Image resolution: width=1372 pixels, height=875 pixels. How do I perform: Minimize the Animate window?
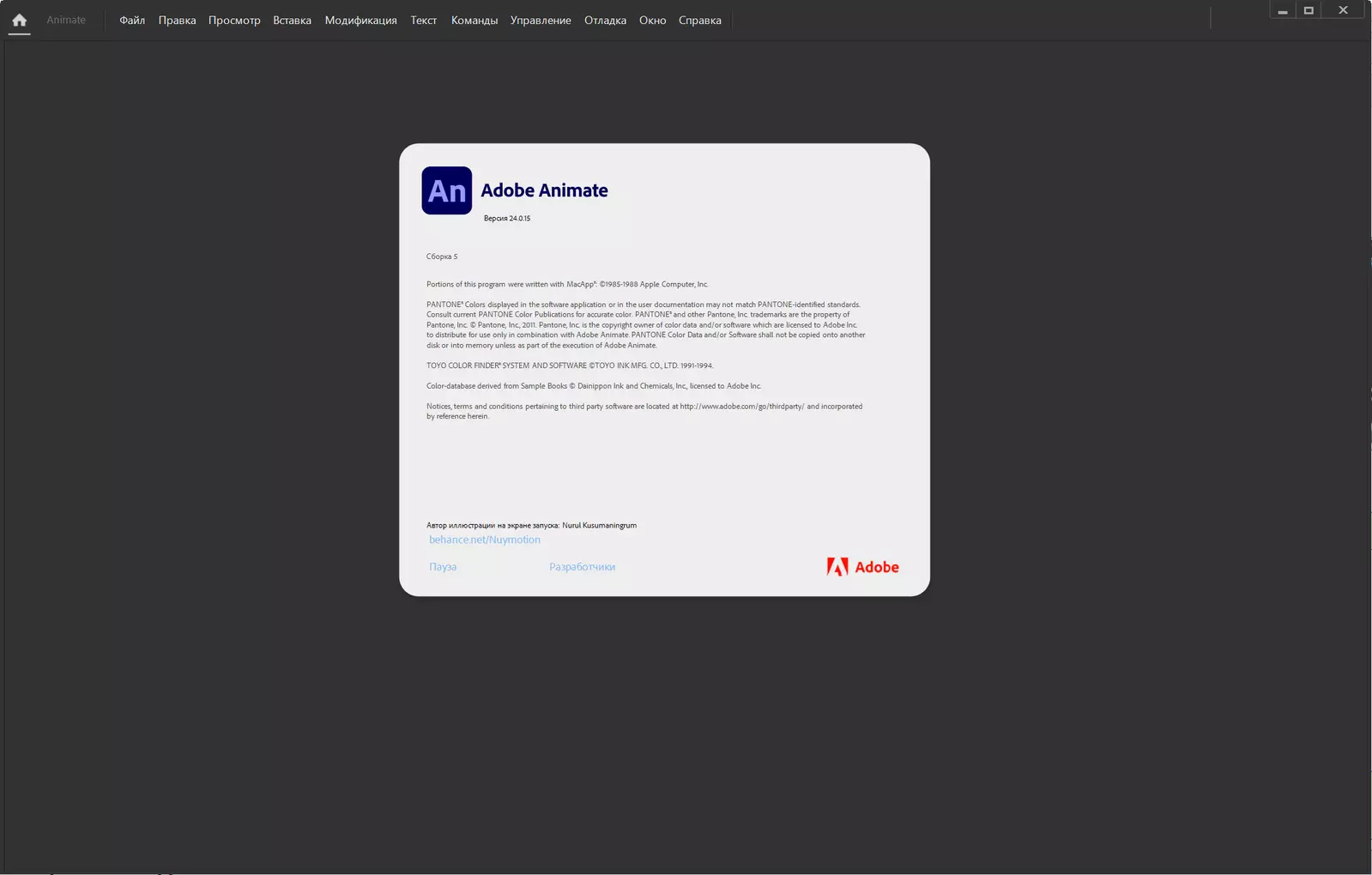(x=1282, y=11)
